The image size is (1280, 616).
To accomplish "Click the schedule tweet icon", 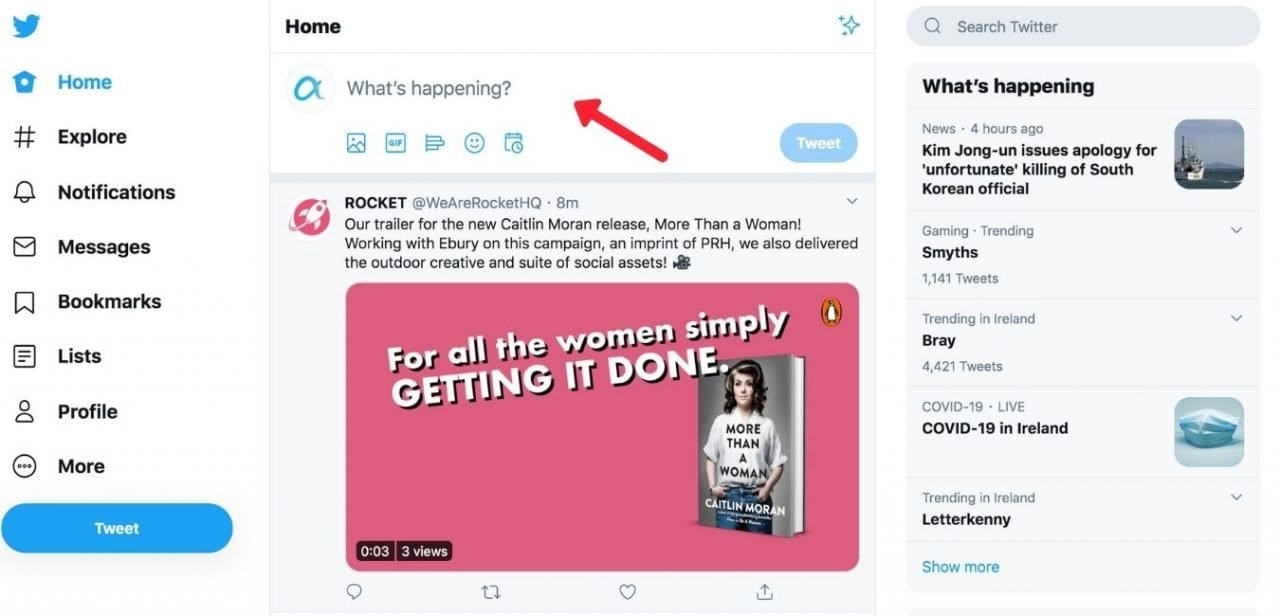I will click(512, 142).
